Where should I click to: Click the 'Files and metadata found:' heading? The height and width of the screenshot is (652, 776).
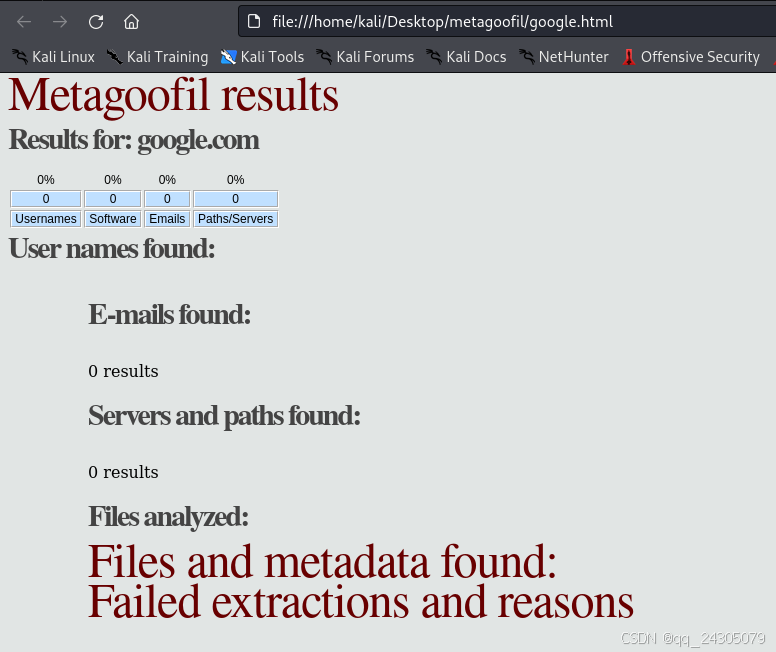pyautogui.click(x=322, y=562)
